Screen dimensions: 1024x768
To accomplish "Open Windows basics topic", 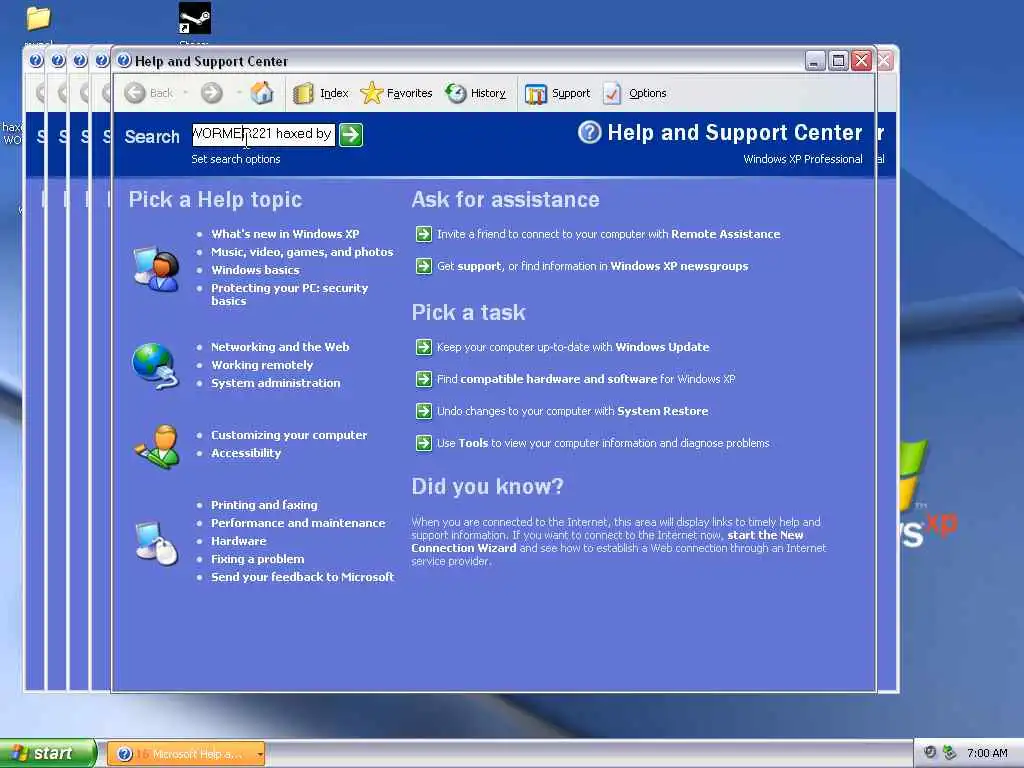I will 255,270.
